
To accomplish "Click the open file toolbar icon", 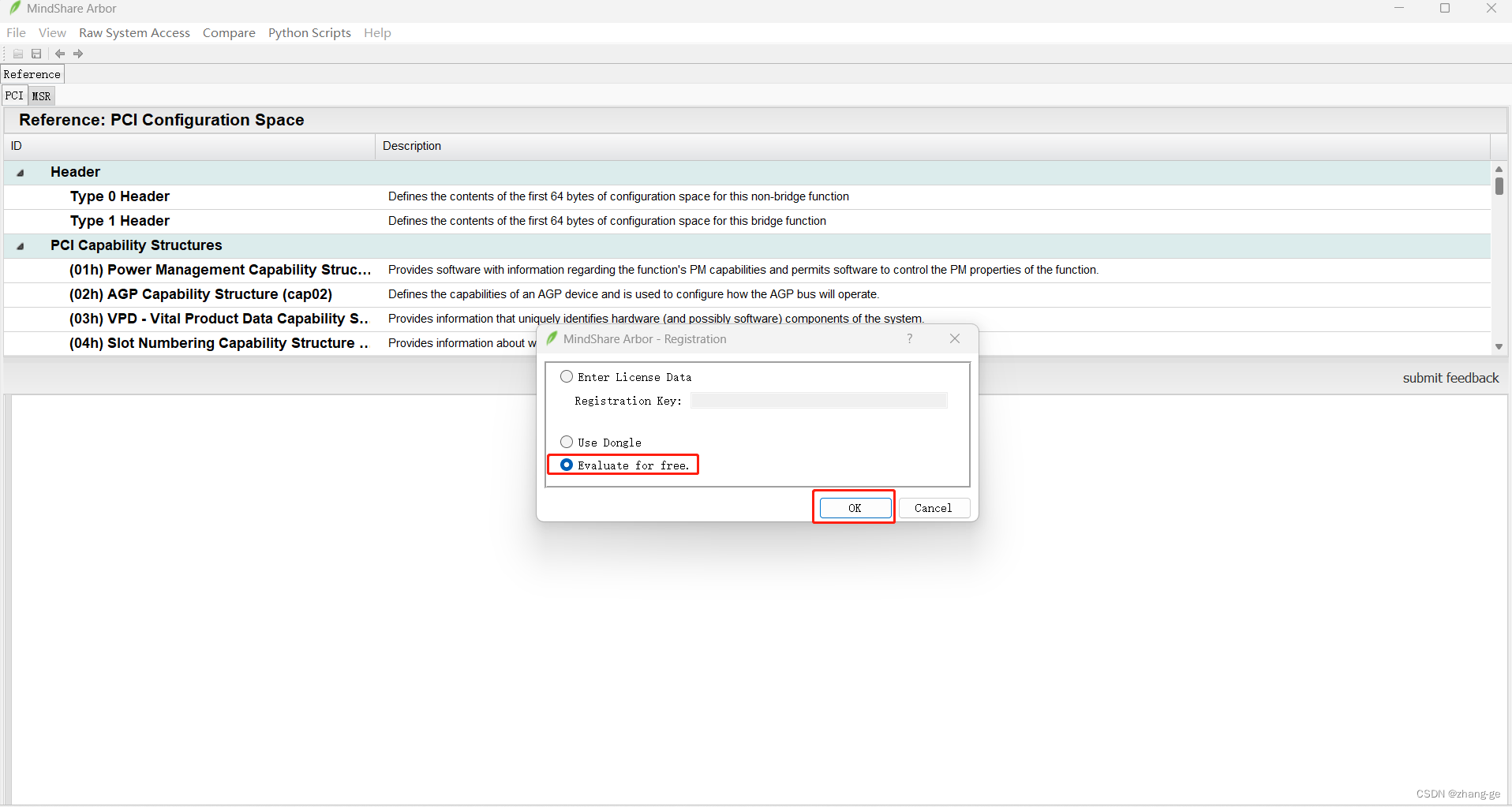I will point(17,53).
